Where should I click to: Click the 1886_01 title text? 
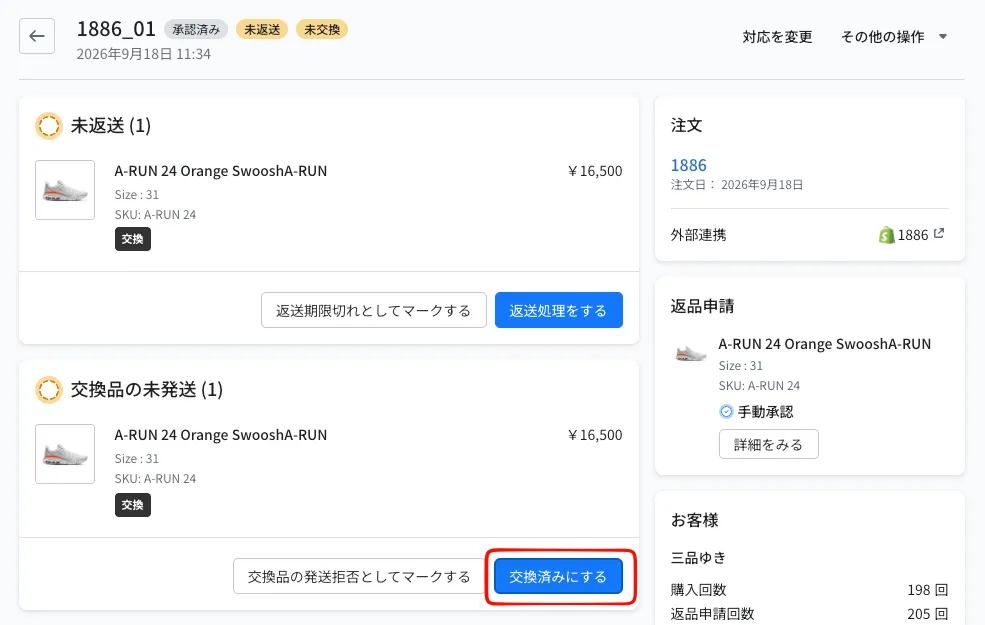click(x=116, y=29)
